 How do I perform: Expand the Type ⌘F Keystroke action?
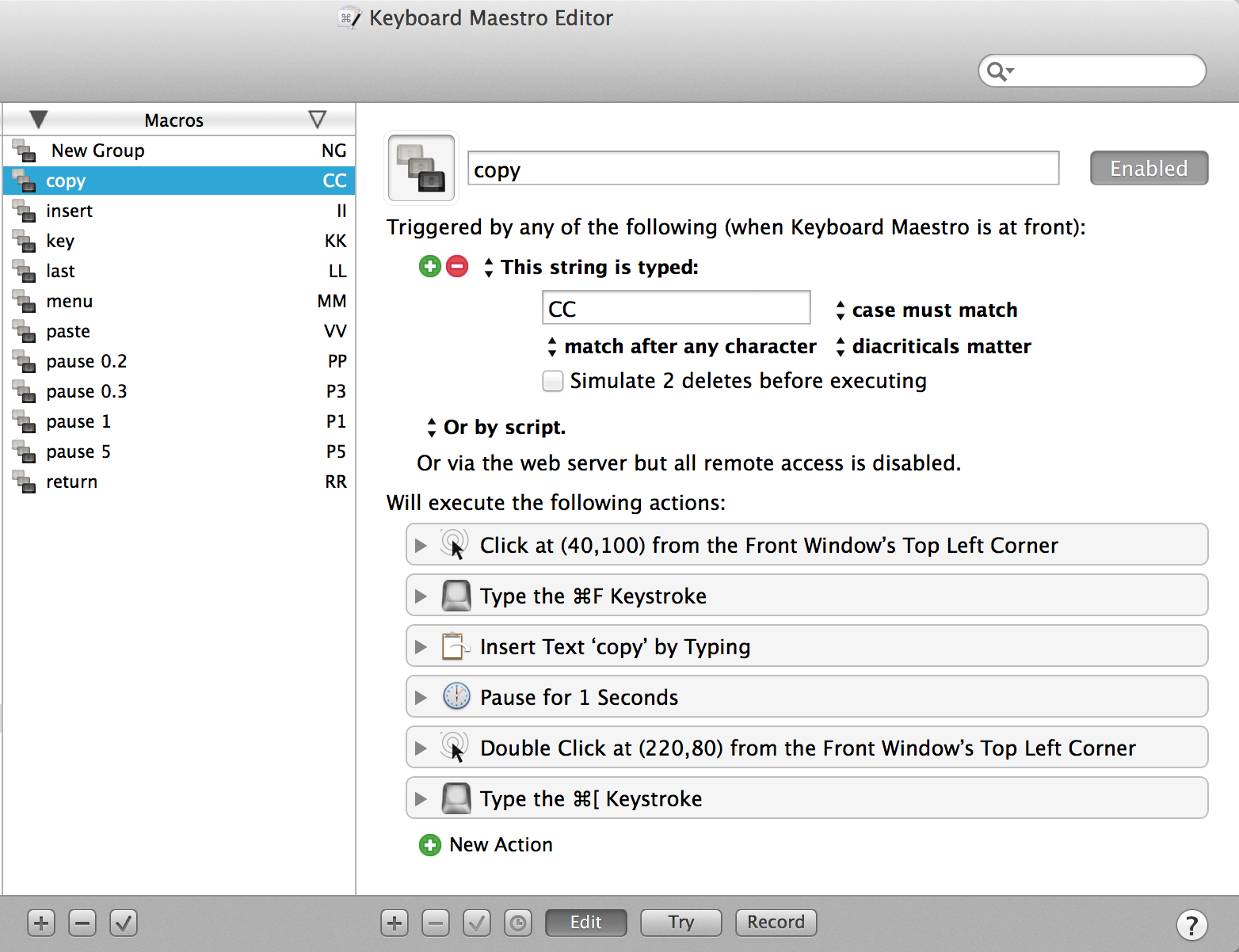[x=421, y=596]
